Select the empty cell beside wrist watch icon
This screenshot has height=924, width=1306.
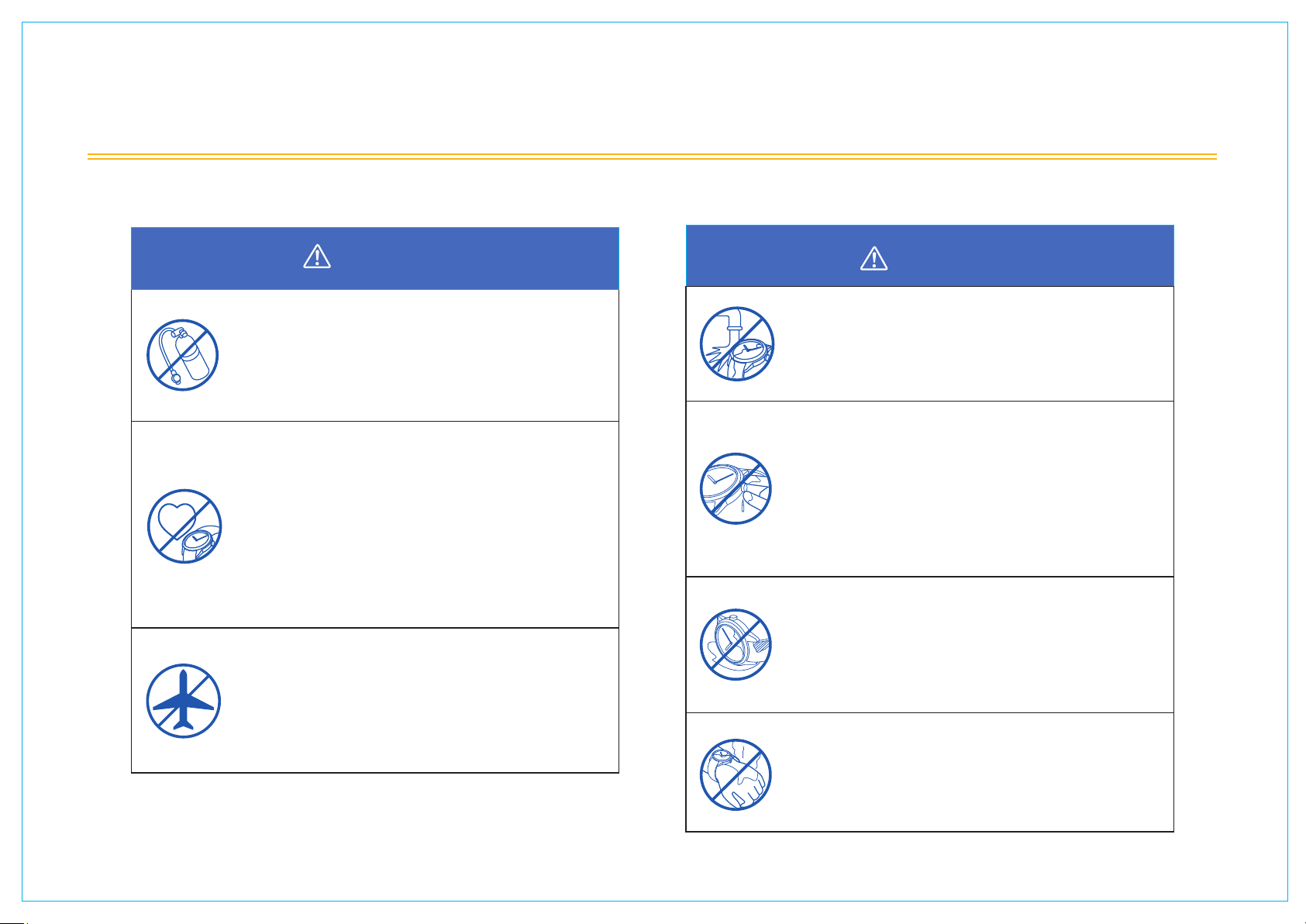point(978,773)
